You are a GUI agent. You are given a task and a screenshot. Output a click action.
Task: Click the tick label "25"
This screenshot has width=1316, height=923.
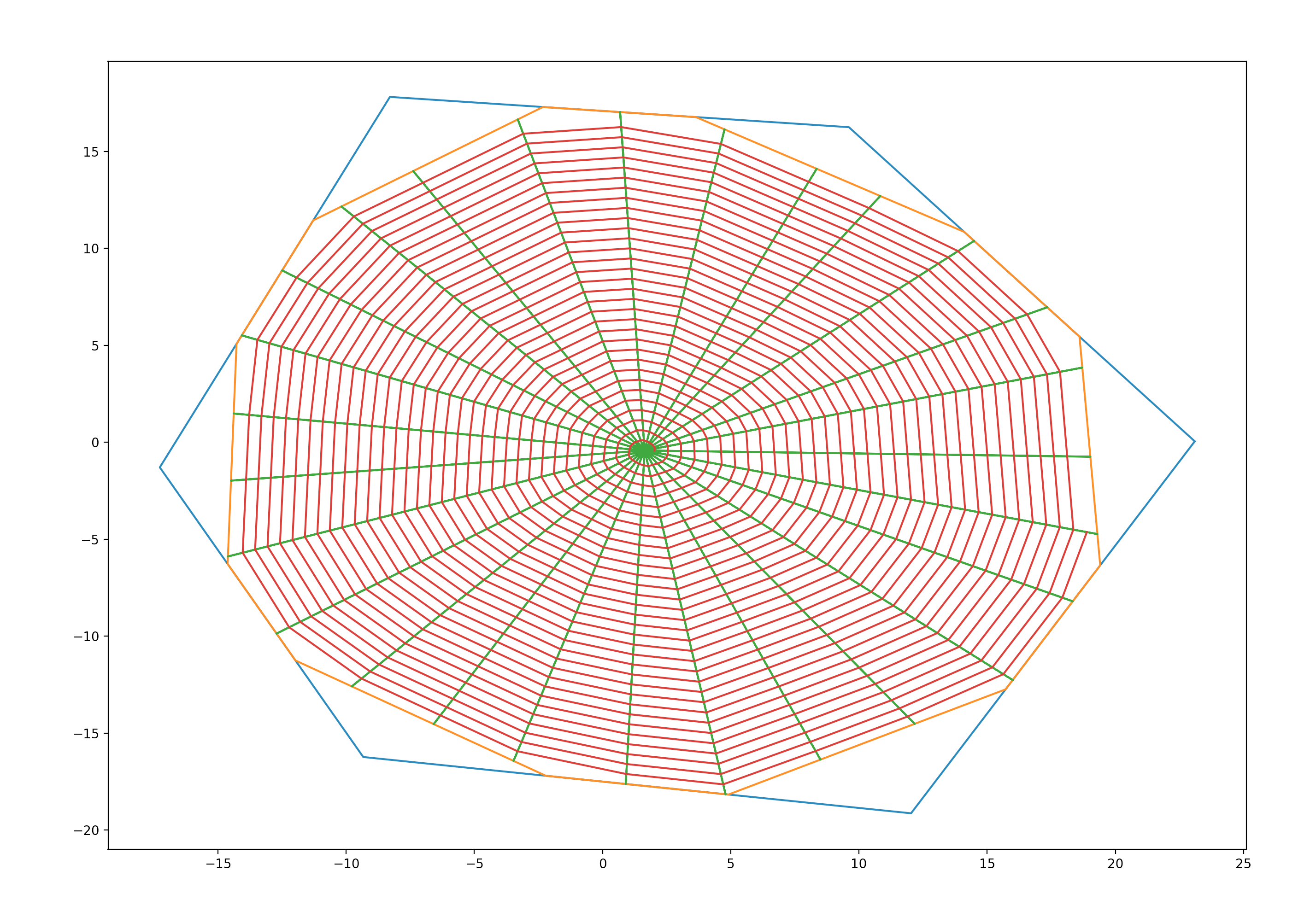pos(1243,865)
